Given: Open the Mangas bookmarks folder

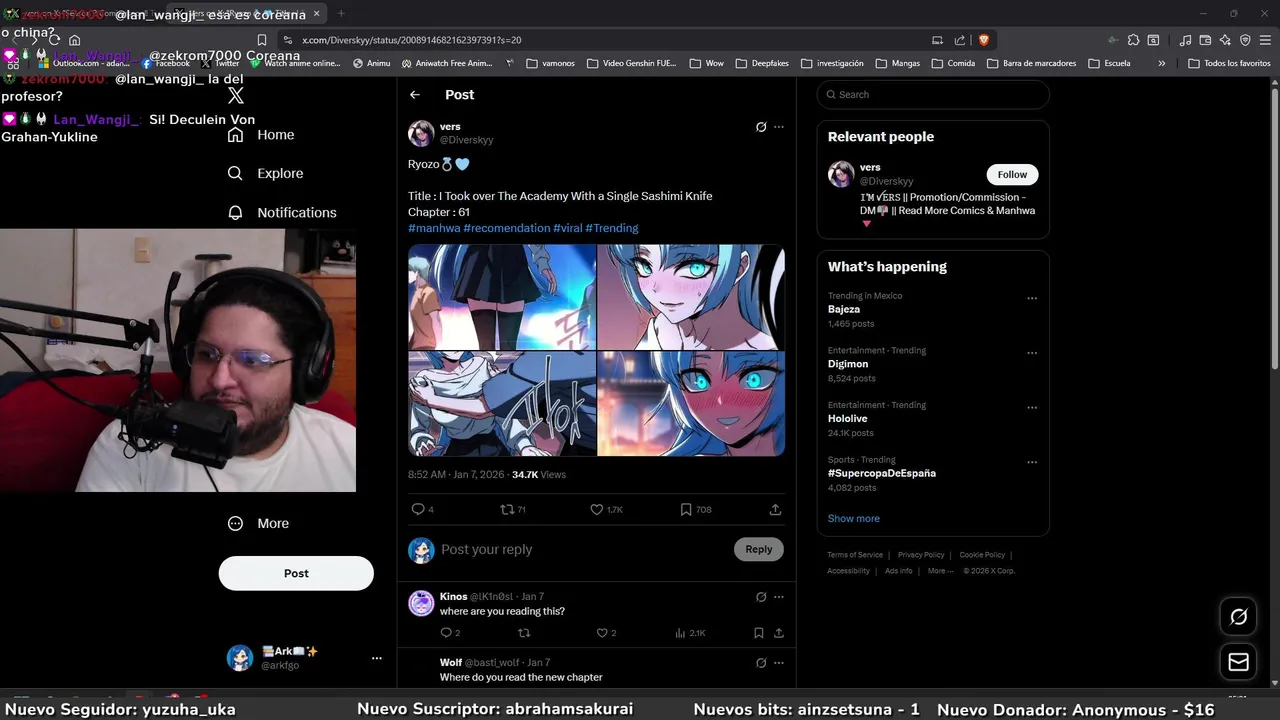Looking at the screenshot, I should 898,63.
